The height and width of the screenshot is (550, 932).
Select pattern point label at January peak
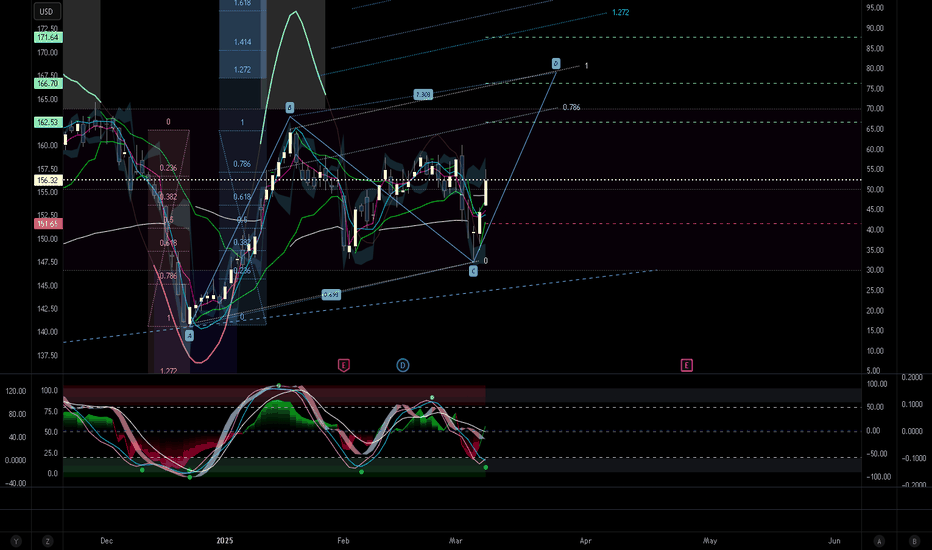289,108
